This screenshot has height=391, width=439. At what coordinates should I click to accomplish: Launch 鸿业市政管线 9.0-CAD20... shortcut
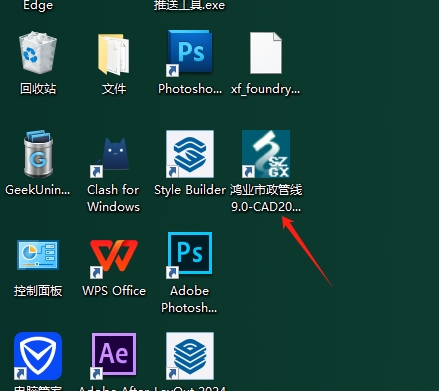click(x=266, y=154)
